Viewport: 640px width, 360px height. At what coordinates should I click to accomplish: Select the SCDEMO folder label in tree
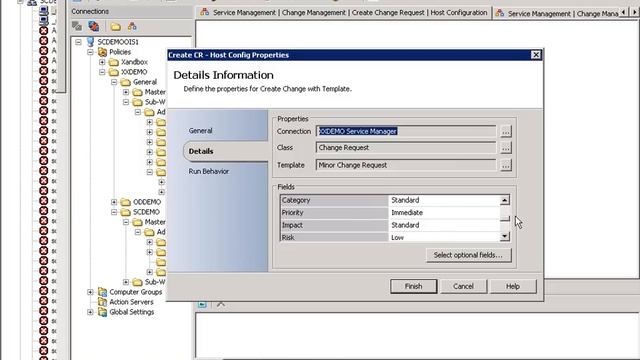coord(146,212)
